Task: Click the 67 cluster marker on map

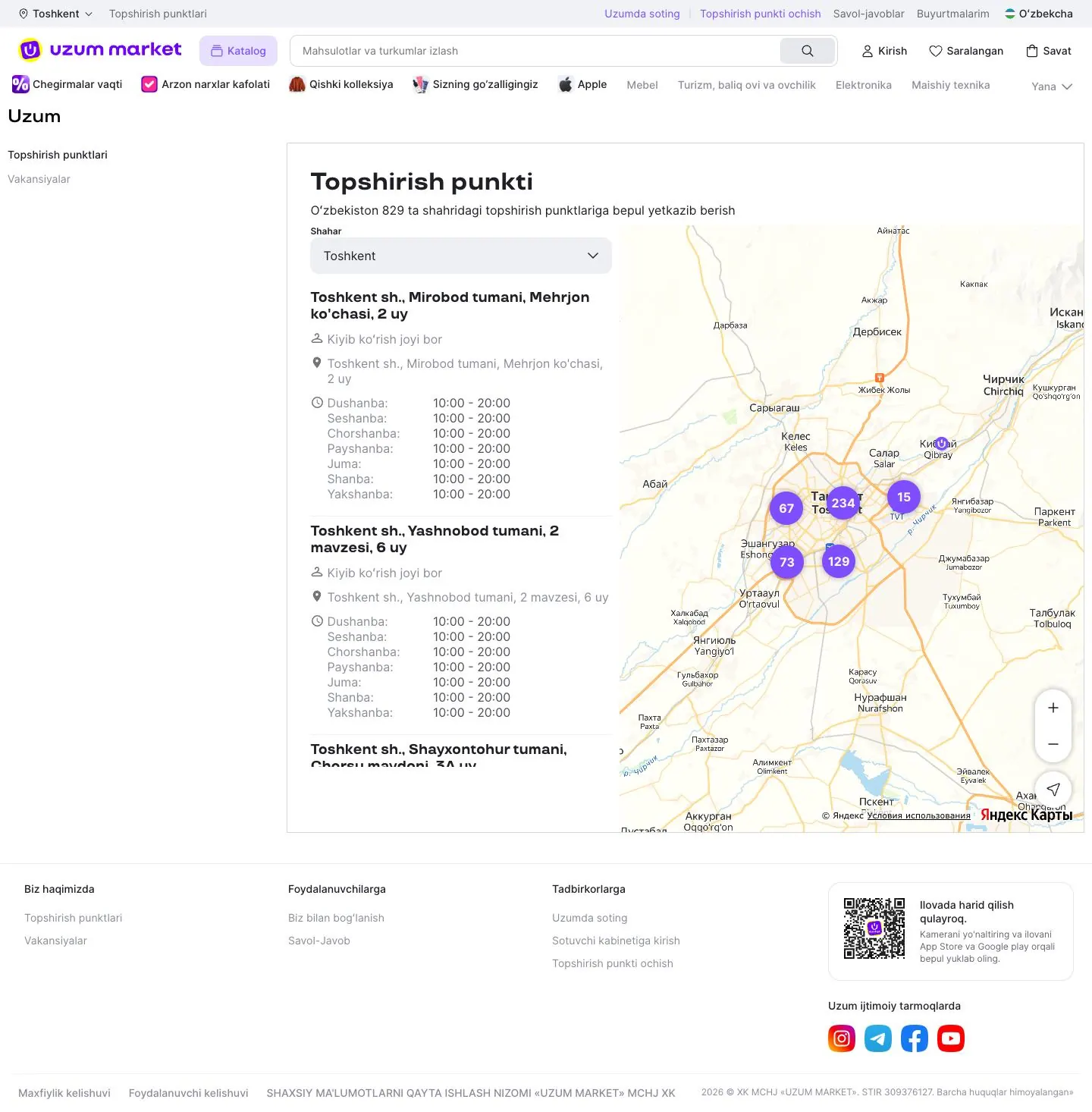Action: click(x=786, y=508)
